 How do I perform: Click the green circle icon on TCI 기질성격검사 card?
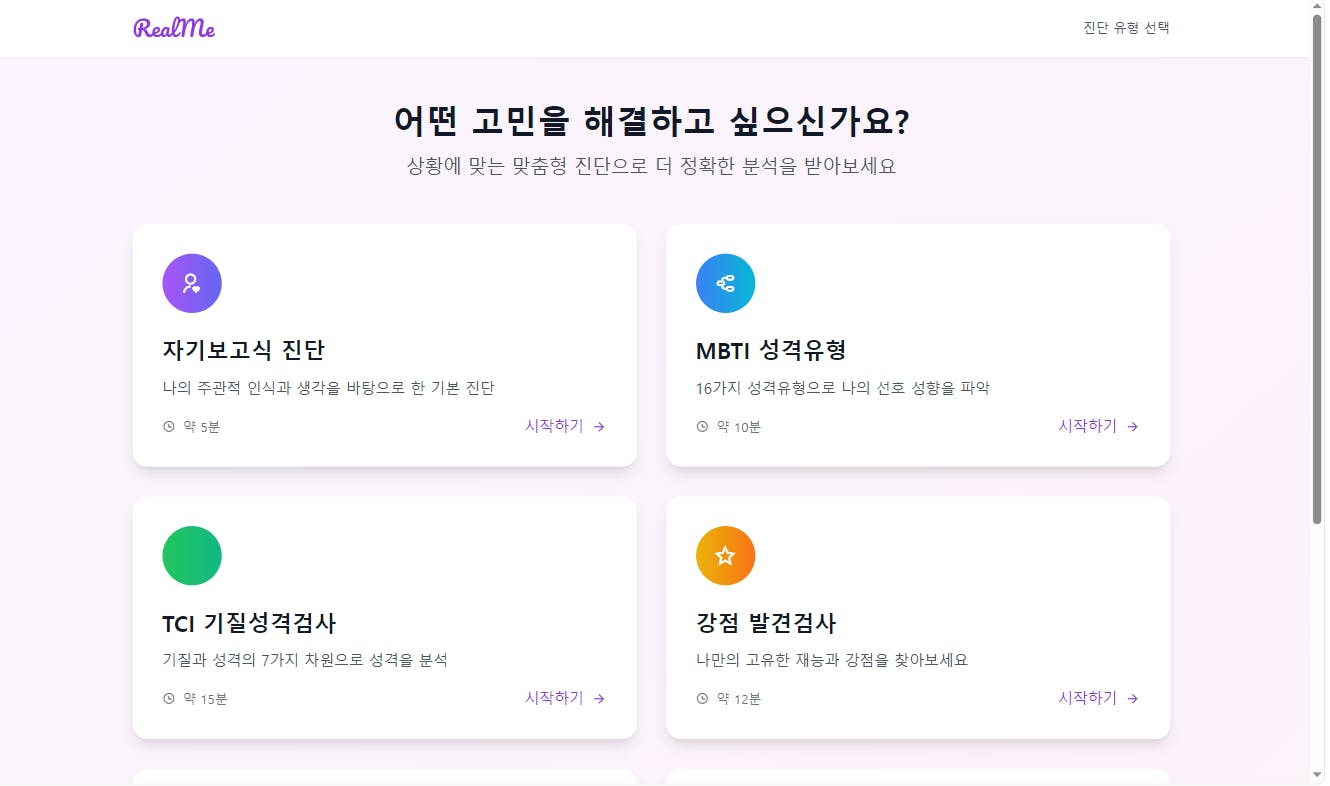click(x=192, y=555)
